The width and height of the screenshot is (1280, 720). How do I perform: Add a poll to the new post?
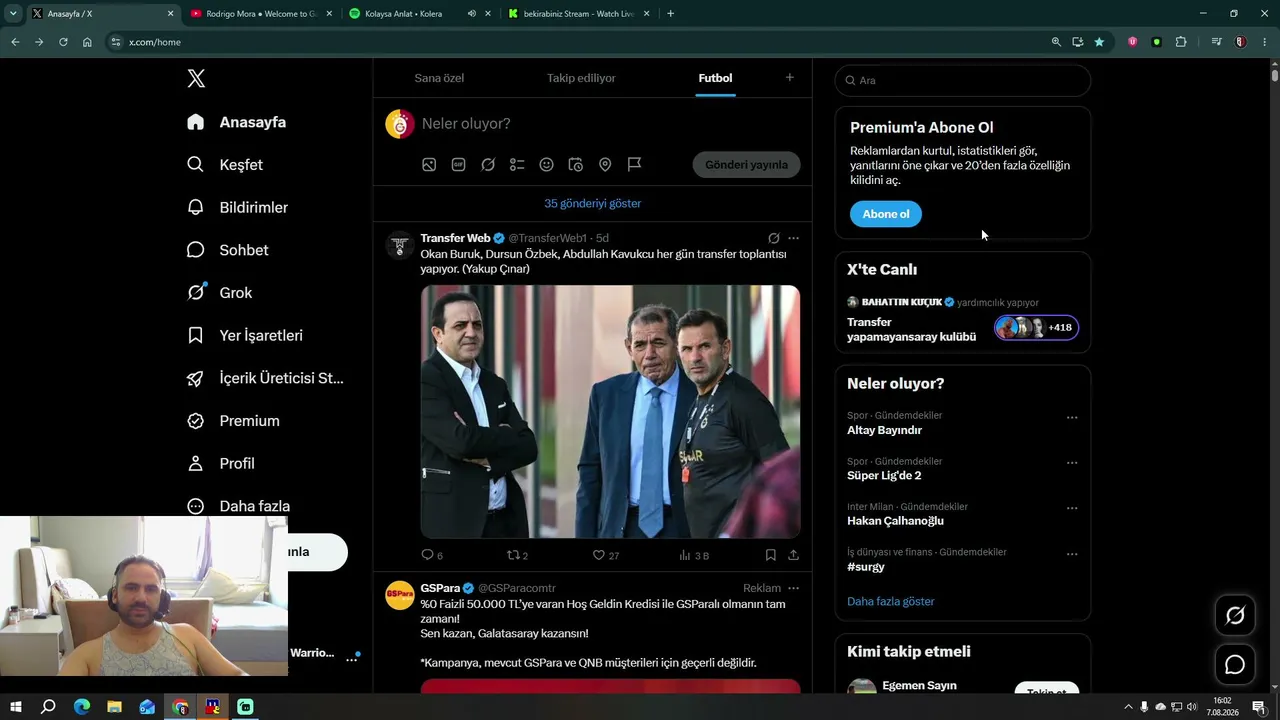coord(517,165)
